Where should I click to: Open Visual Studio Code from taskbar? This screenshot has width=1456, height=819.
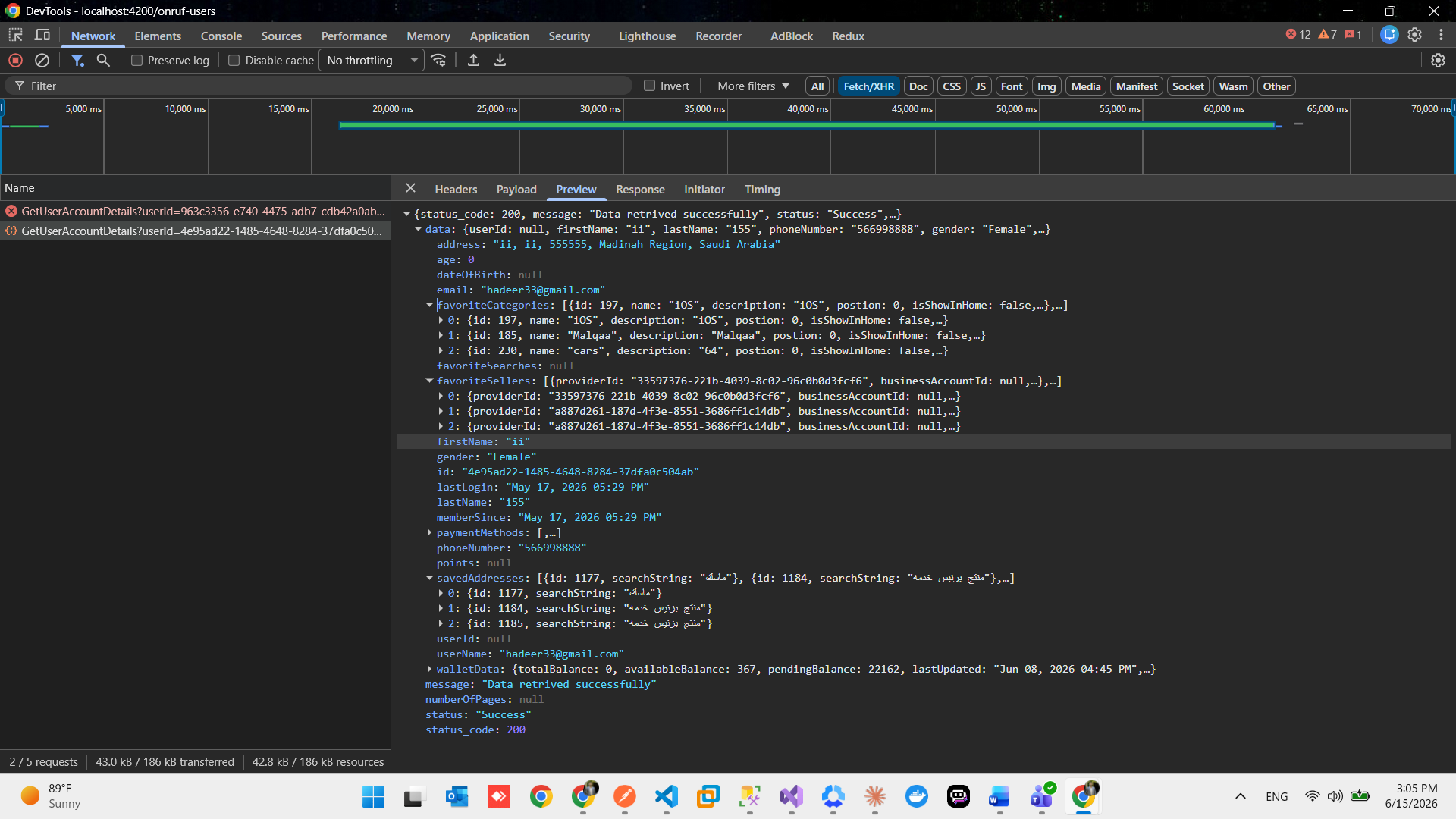point(666,796)
